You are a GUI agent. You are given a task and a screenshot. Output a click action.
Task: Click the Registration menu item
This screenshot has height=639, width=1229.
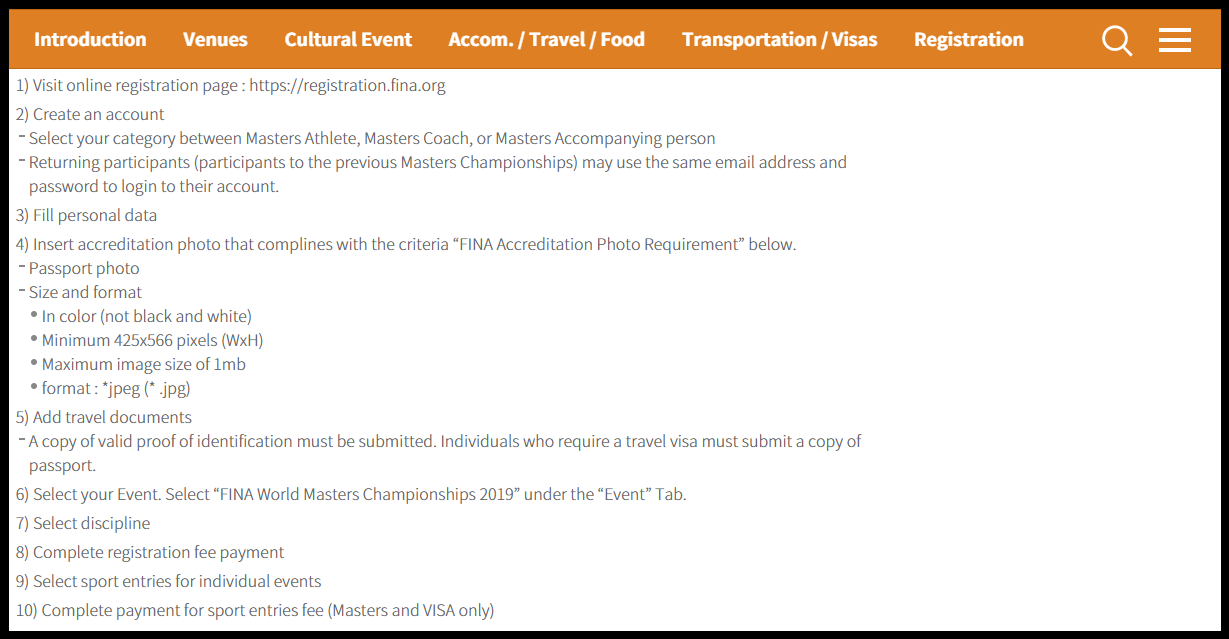[x=968, y=40]
